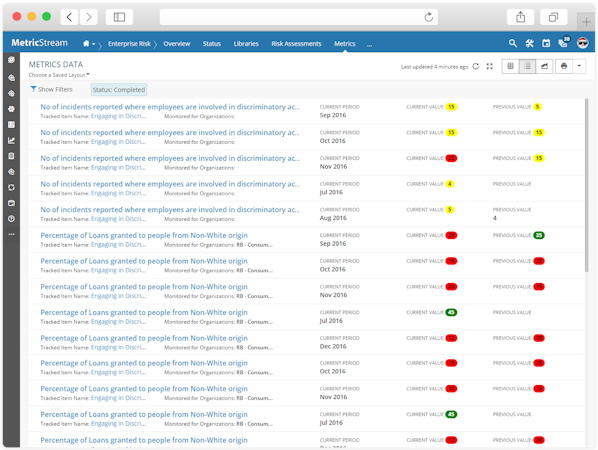Open the Enterprise Risk breadcrumb
Image resolution: width=598 pixels, height=450 pixels.
(x=129, y=43)
